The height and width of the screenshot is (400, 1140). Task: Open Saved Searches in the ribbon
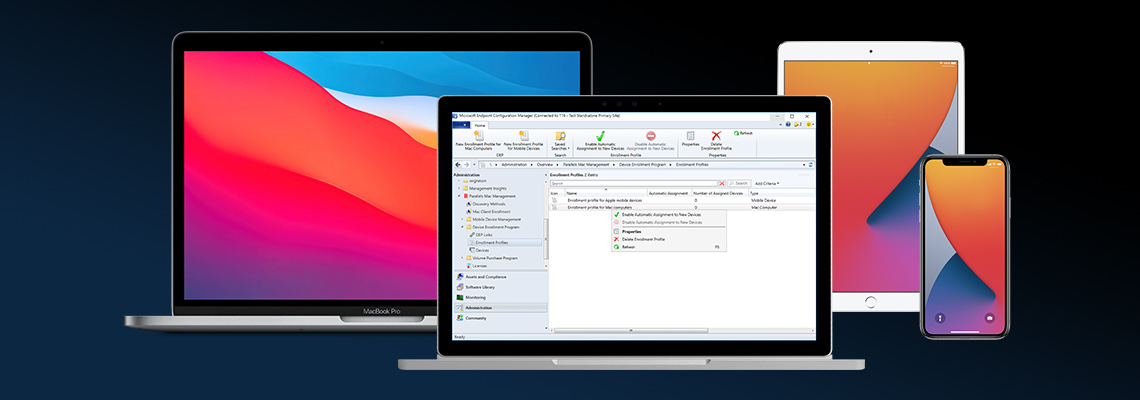[x=561, y=141]
